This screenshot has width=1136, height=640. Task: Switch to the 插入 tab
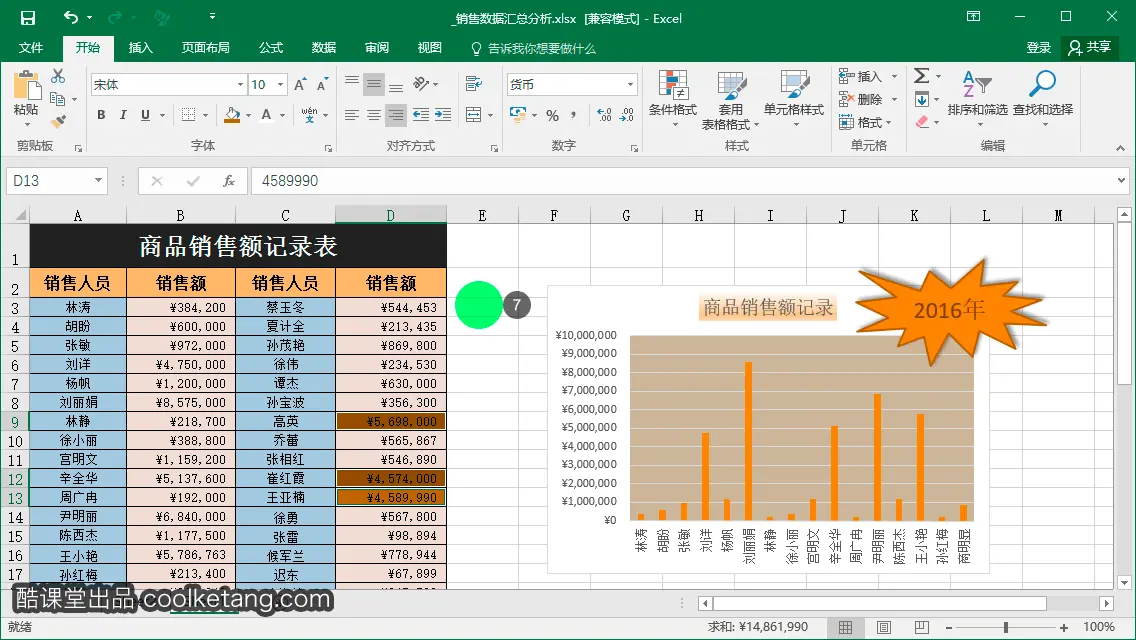141,48
